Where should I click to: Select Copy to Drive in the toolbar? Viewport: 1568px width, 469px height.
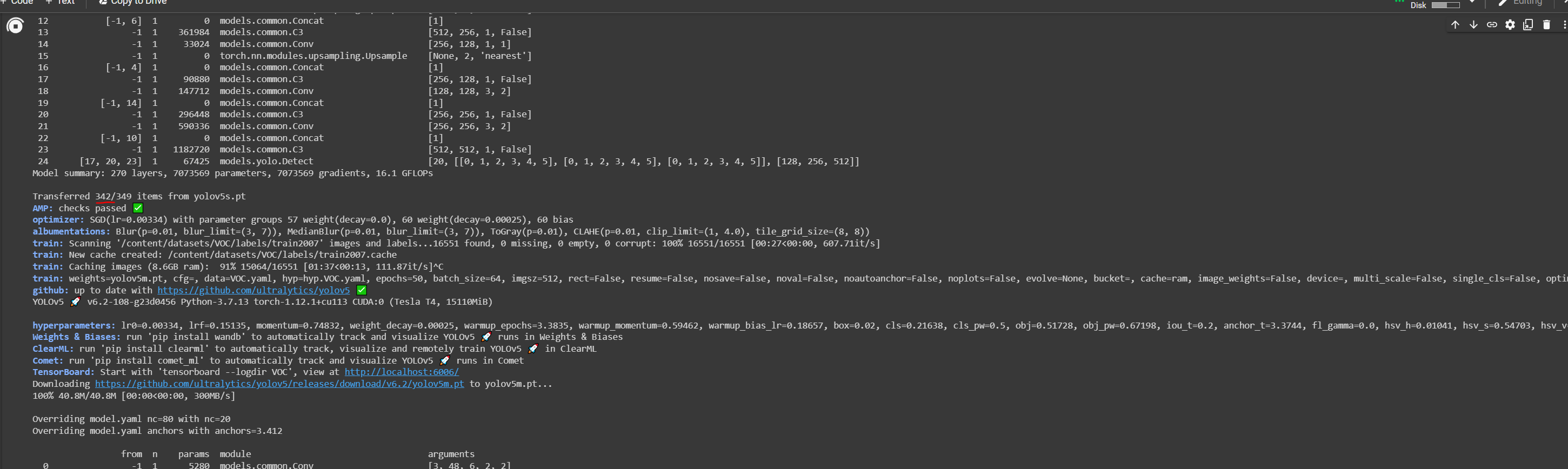pos(132,3)
